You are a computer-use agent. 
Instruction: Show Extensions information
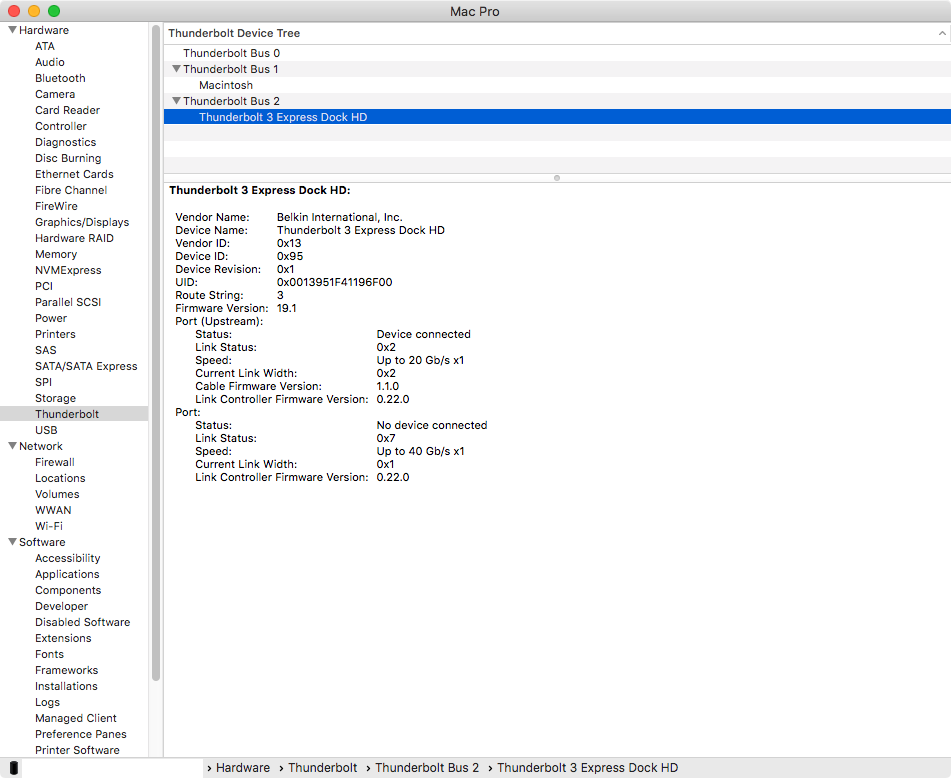(x=63, y=638)
